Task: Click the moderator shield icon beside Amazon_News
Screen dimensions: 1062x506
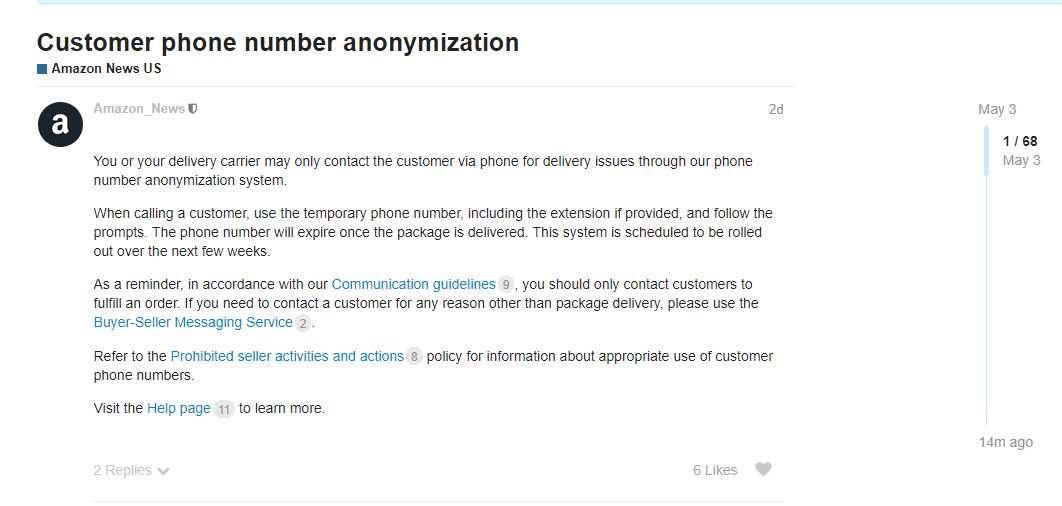Action: coord(193,108)
